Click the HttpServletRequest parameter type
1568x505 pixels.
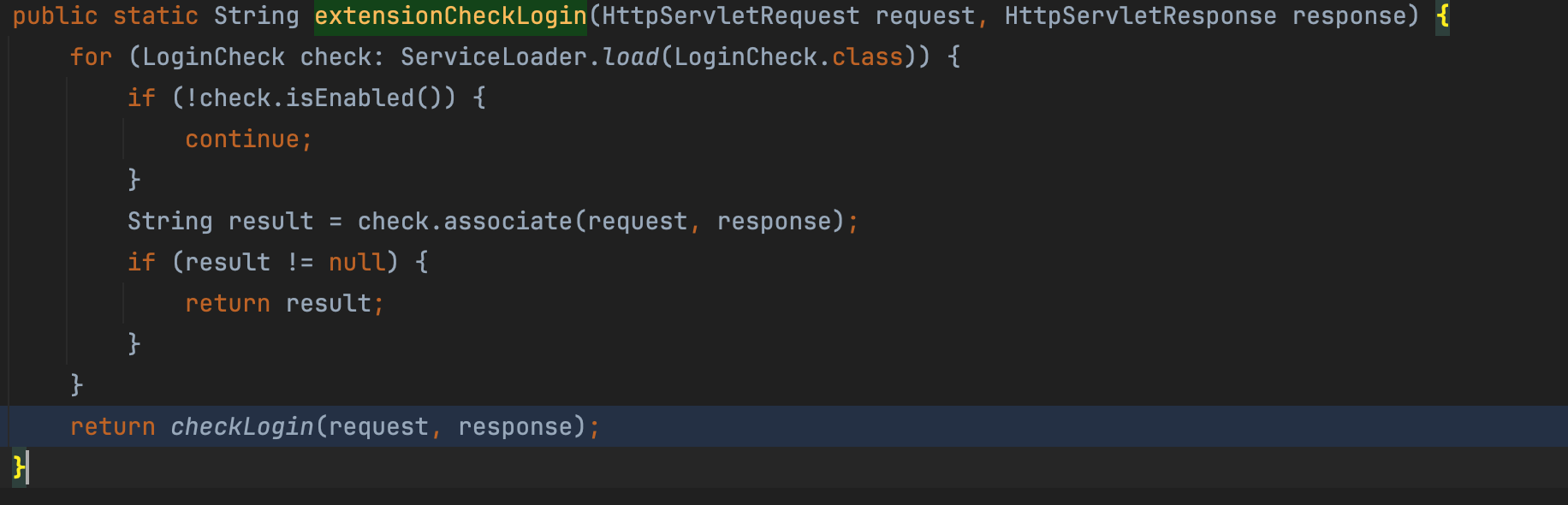coord(731,16)
